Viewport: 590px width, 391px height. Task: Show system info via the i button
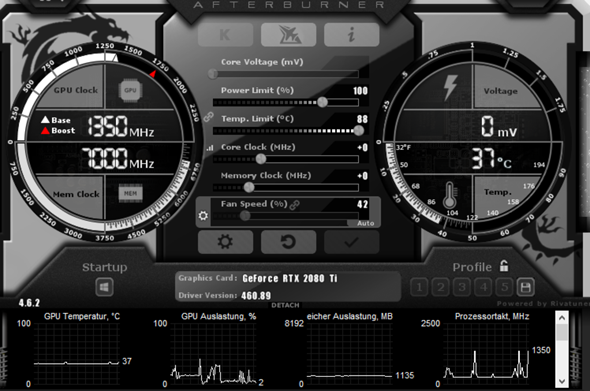coord(351,35)
